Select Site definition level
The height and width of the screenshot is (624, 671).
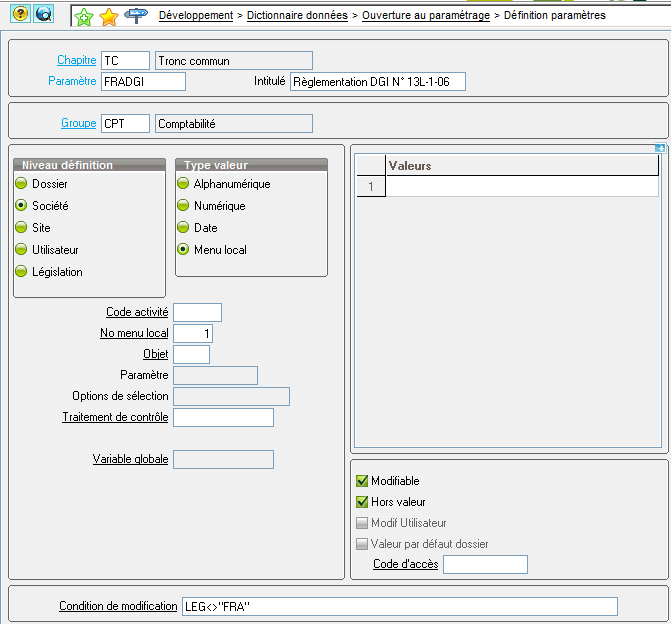point(21,227)
